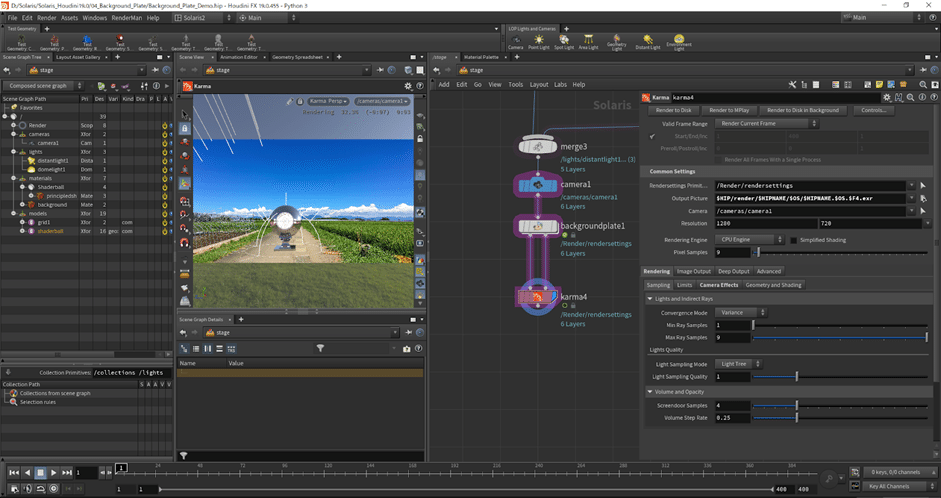
Task: Enable the Simplified Shading checkbox
Action: click(794, 240)
